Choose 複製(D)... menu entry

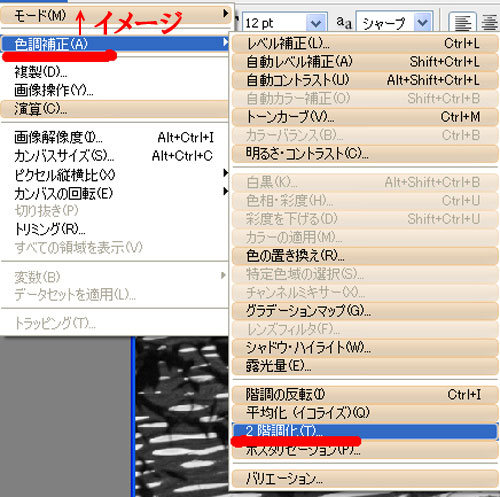[x=115, y=72]
